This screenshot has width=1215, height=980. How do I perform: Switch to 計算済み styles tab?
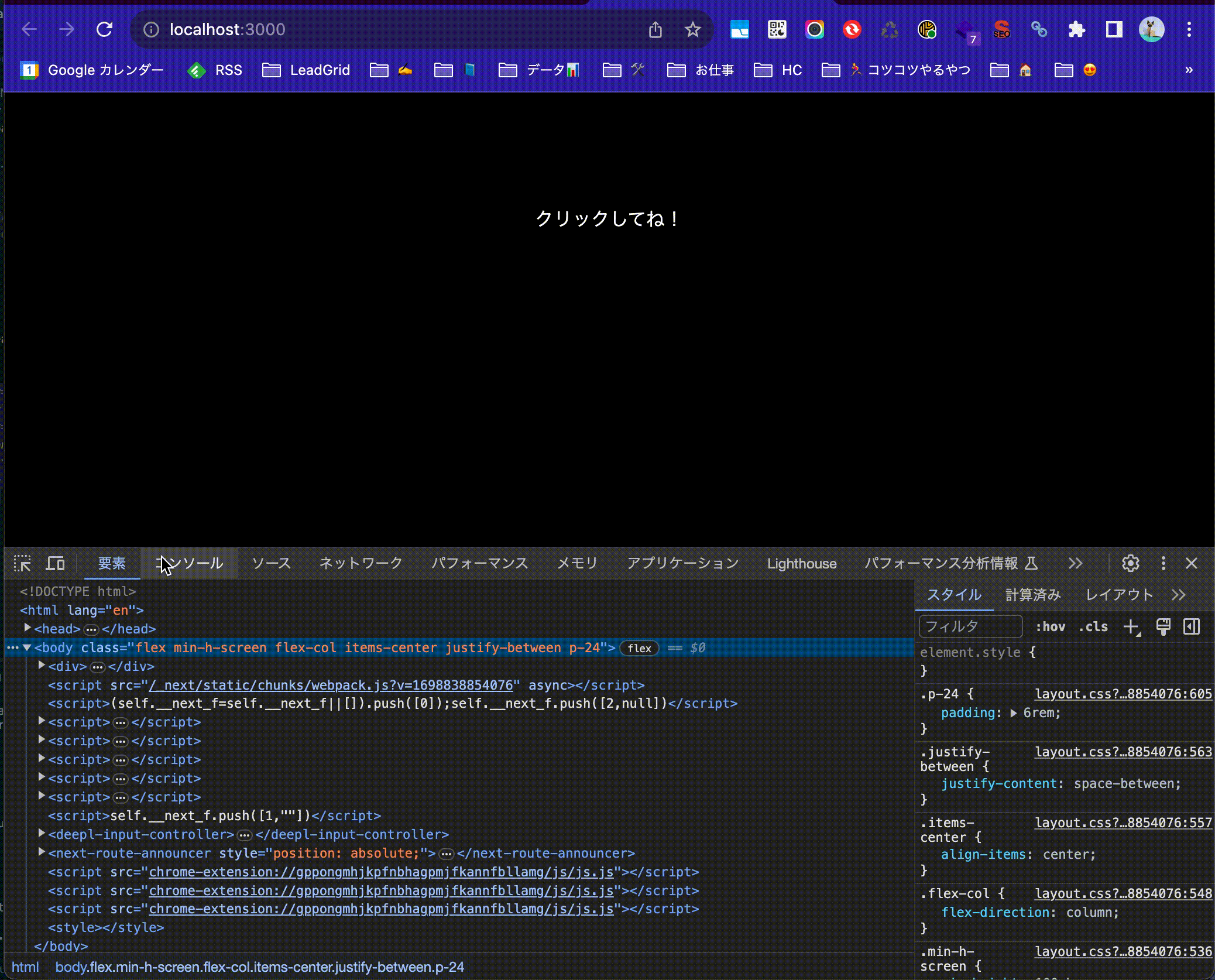tap(1033, 595)
